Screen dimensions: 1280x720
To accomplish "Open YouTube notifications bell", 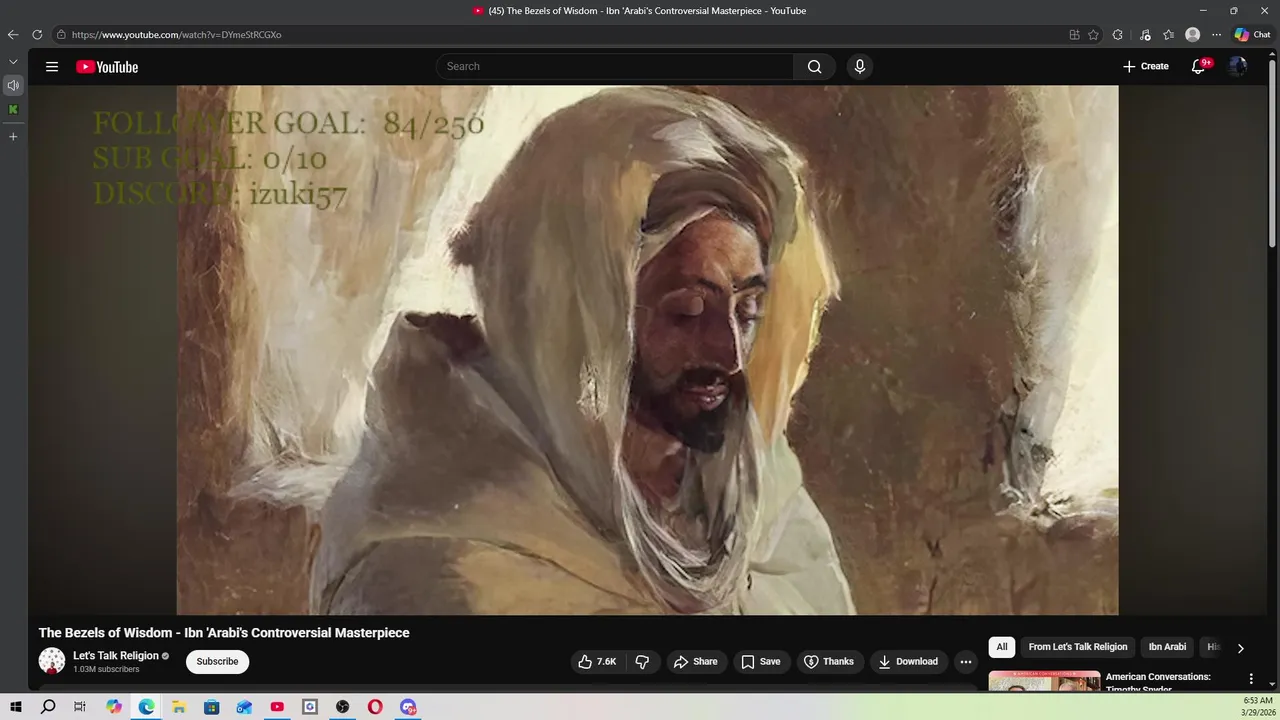I will click(1198, 67).
